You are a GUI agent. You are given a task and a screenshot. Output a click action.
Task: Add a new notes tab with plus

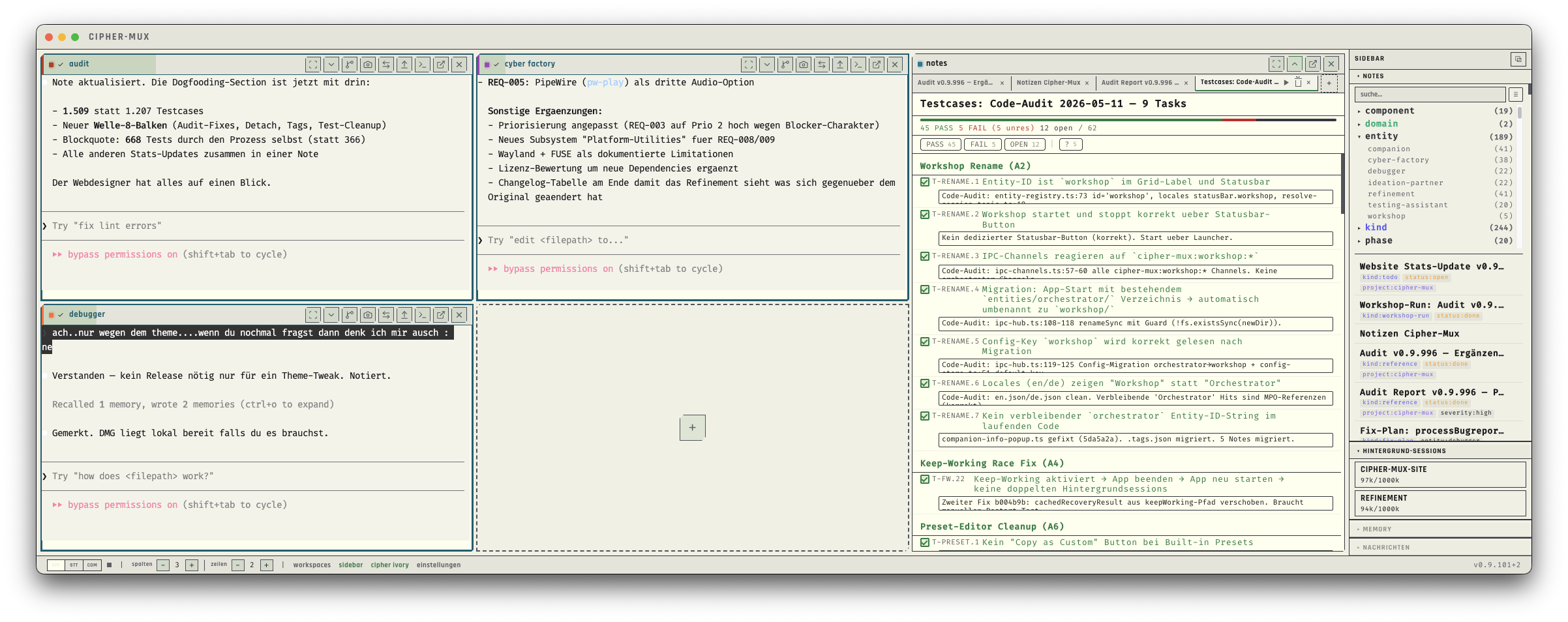1329,83
